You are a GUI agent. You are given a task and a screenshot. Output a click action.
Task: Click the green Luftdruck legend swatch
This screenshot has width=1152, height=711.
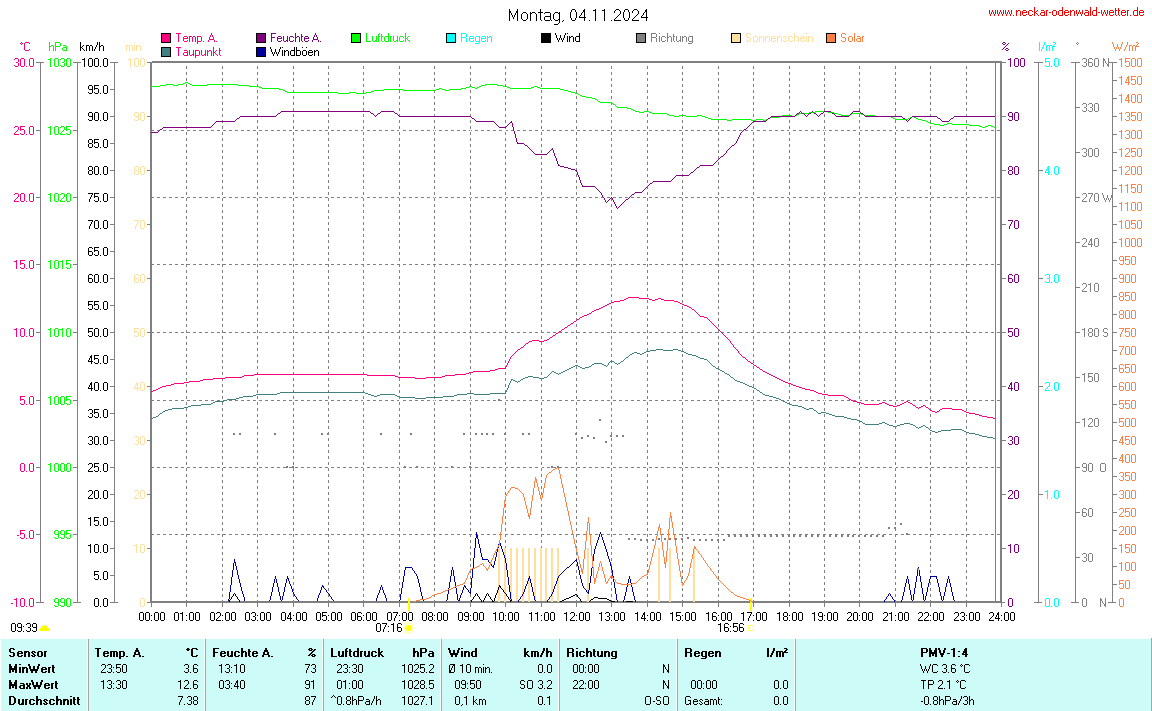tap(356, 38)
